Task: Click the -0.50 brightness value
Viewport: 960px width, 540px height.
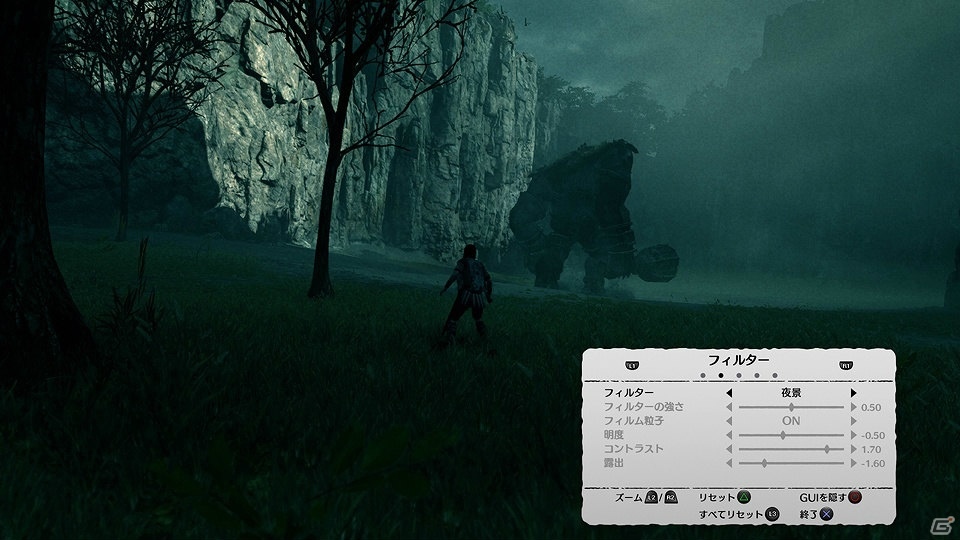Action: click(x=873, y=436)
